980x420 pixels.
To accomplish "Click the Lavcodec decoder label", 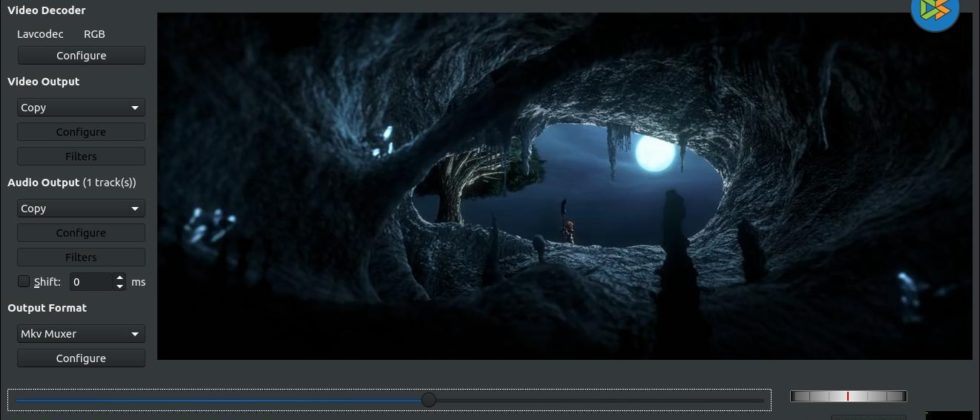I will (x=40, y=34).
